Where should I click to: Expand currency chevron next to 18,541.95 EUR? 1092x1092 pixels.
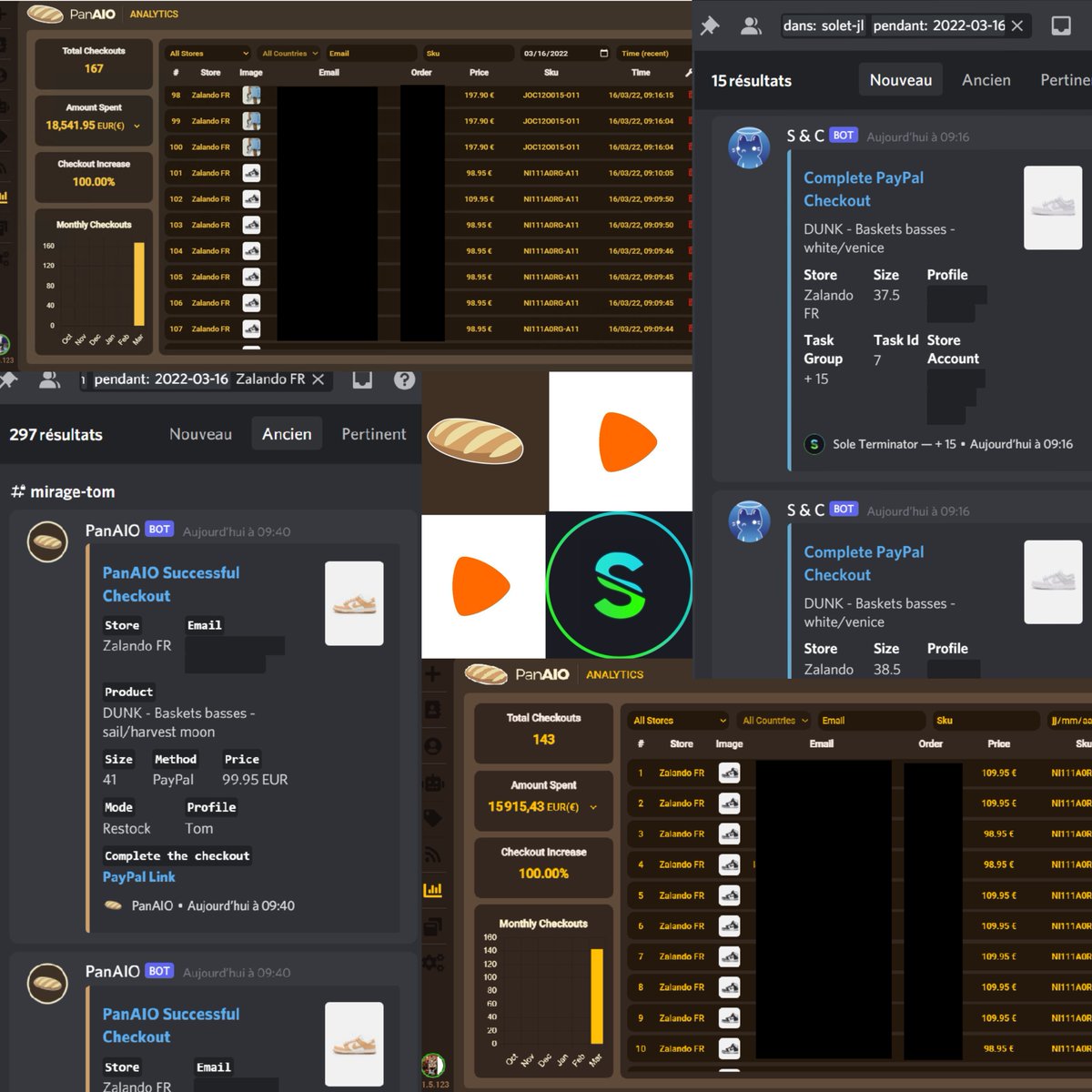pos(136,126)
